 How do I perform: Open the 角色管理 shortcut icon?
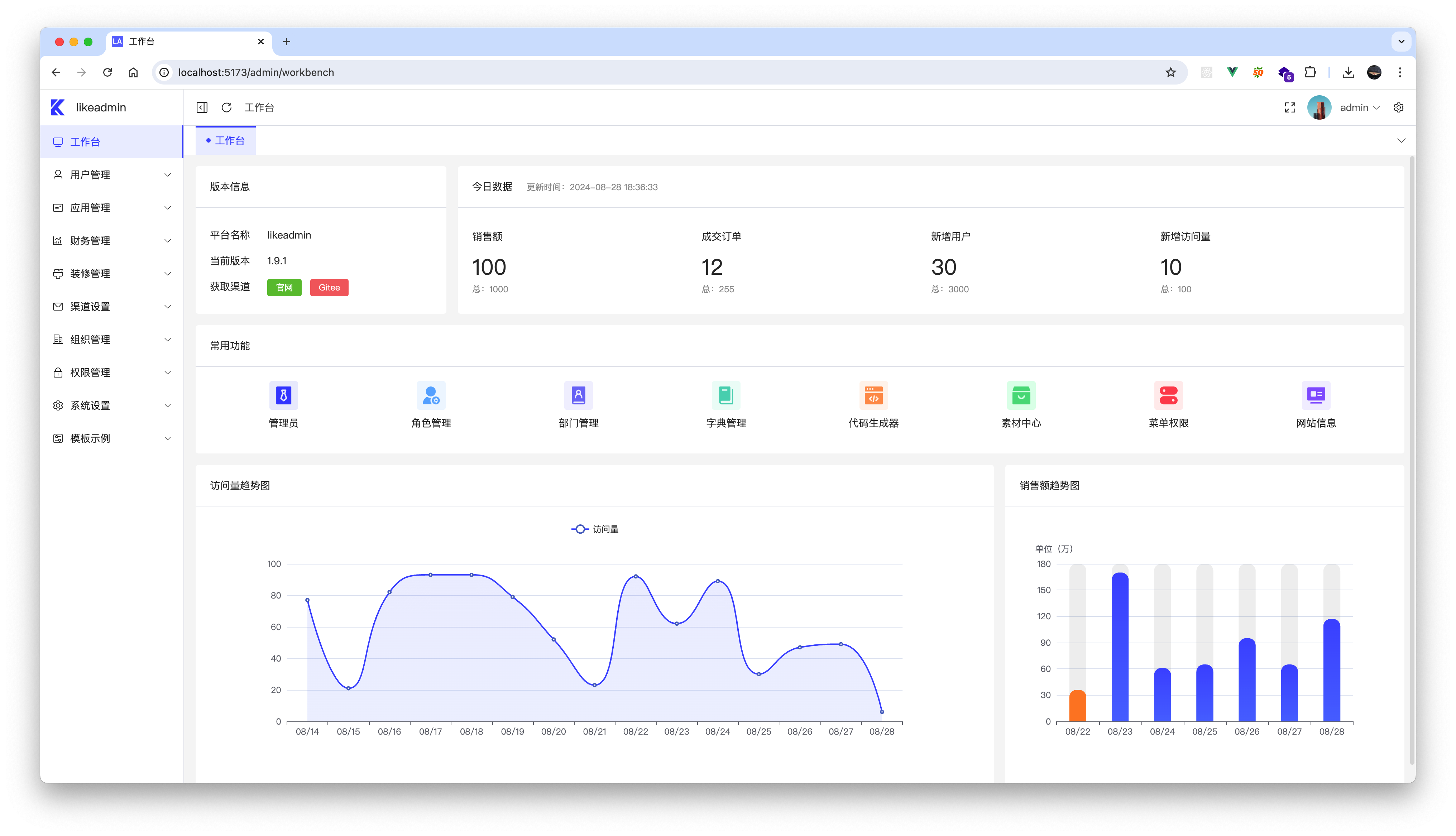tap(431, 395)
